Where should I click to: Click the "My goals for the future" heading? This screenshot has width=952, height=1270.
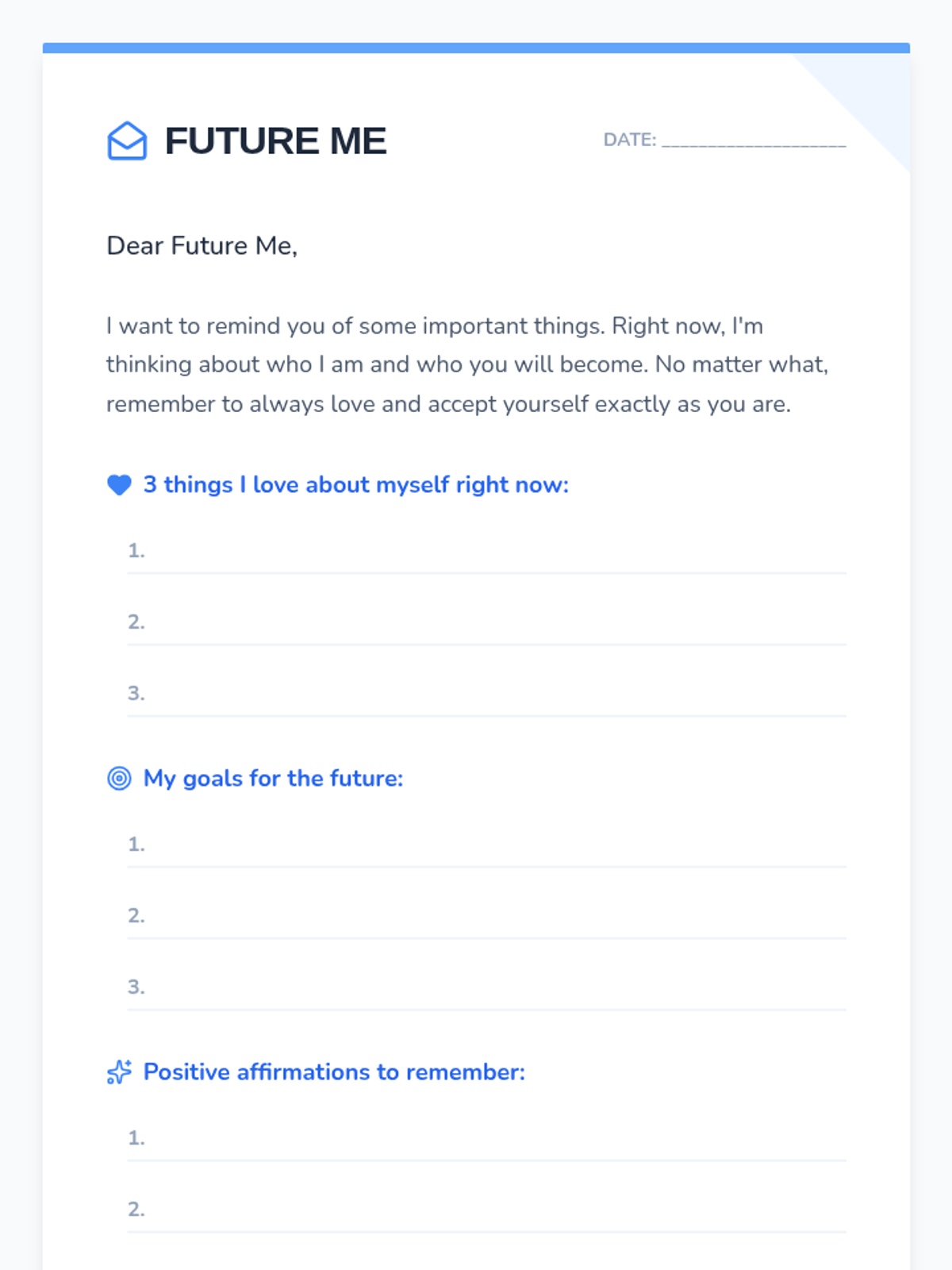(273, 779)
